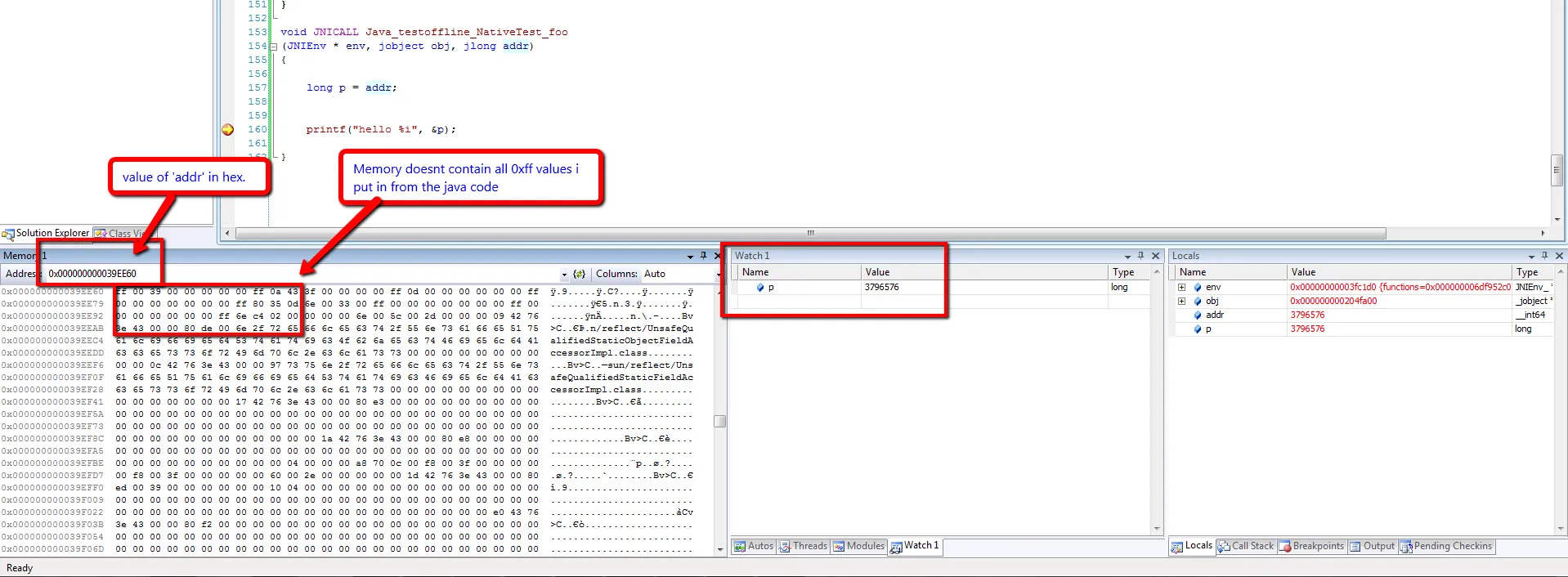1568x577 pixels.
Task: Click the memory view scroll down arrow
Action: [x=719, y=549]
